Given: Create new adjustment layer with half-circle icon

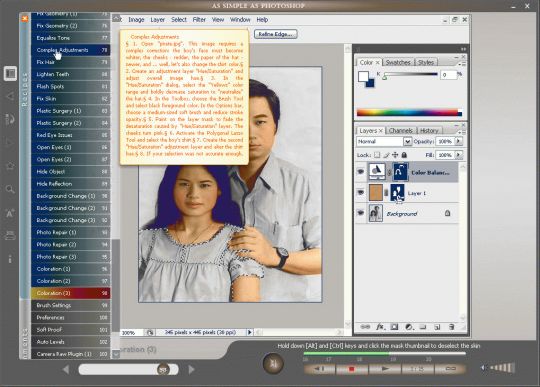Looking at the screenshot, I should [409, 327].
